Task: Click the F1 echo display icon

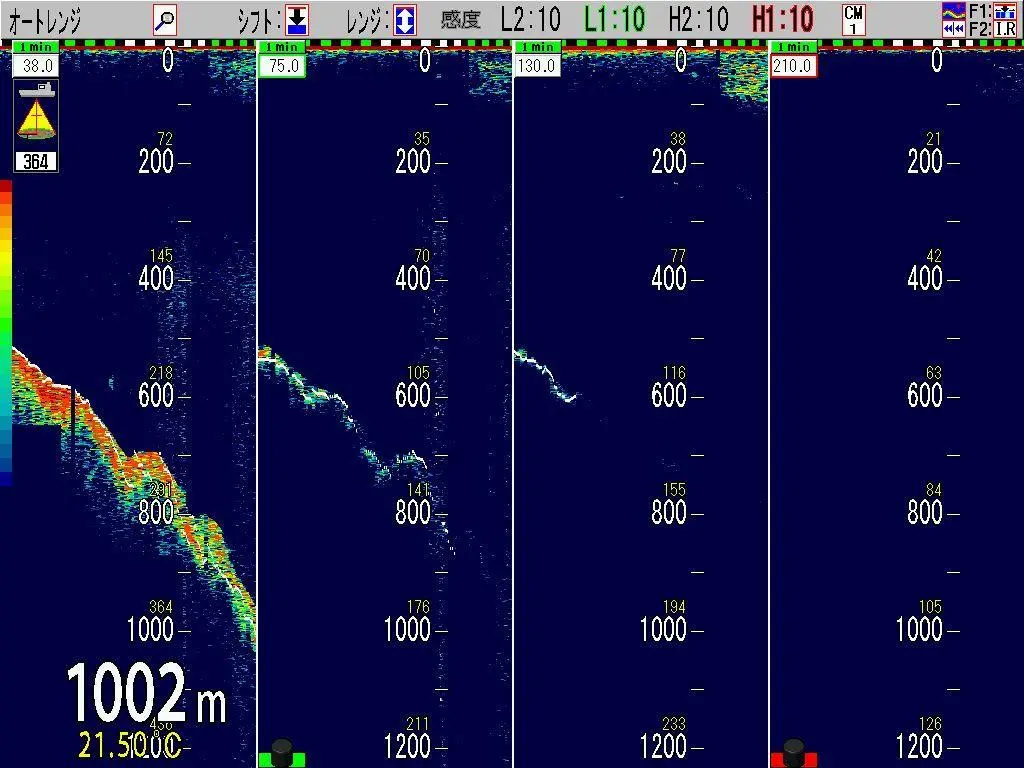Action: [1005, 11]
